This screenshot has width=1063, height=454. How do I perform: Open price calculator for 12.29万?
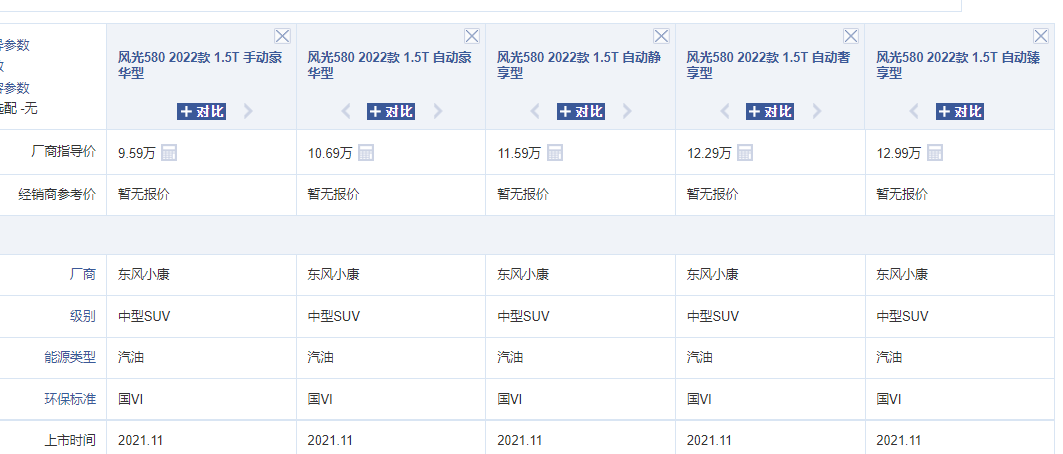(745, 152)
